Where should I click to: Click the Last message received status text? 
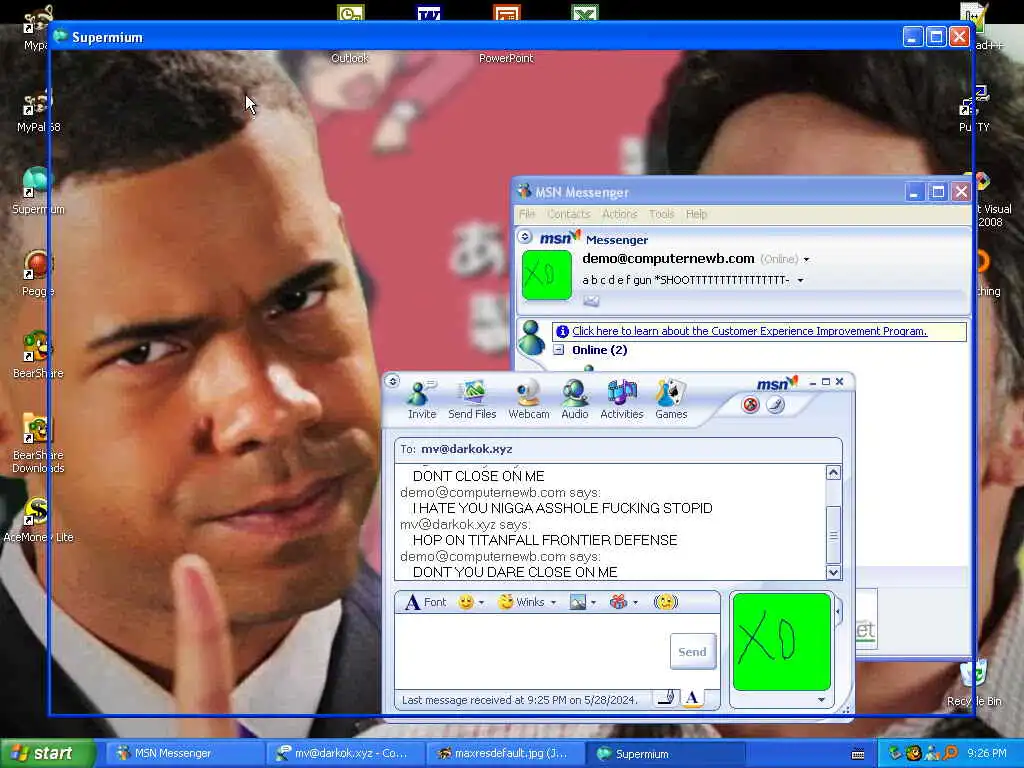point(519,700)
